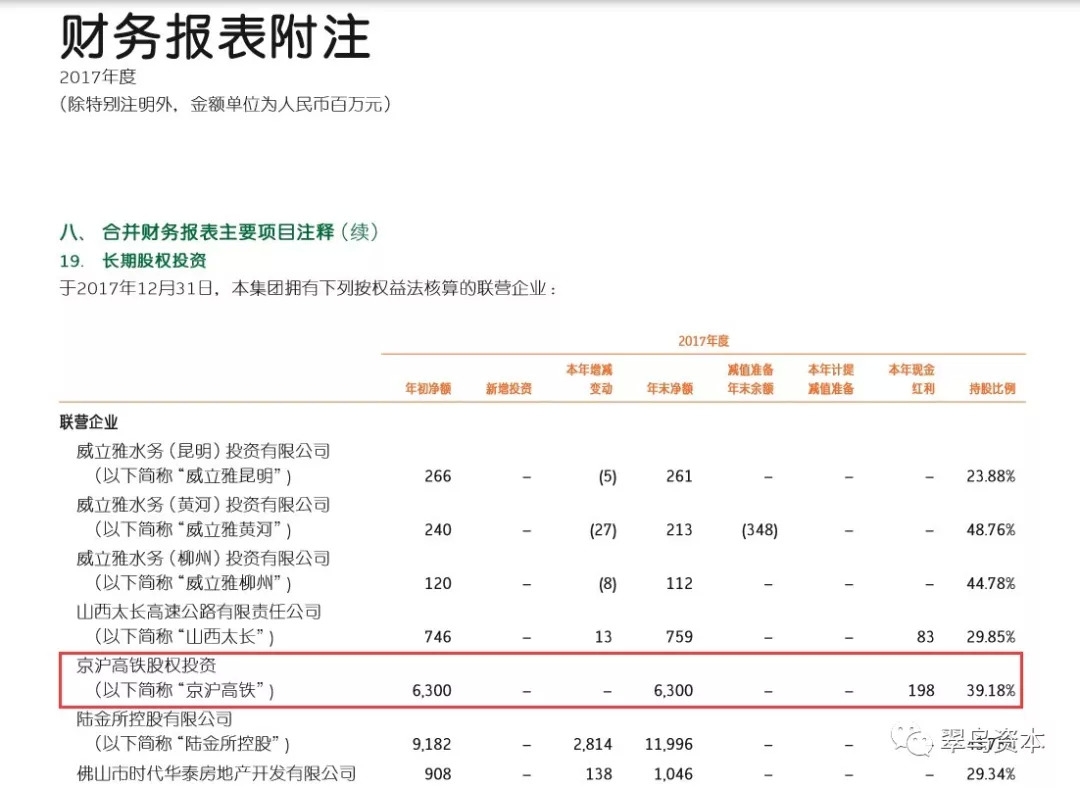Viewport: 1080px width, 788px height.
Task: Click the row name 陆金所控股有限公司
Action: [154, 719]
